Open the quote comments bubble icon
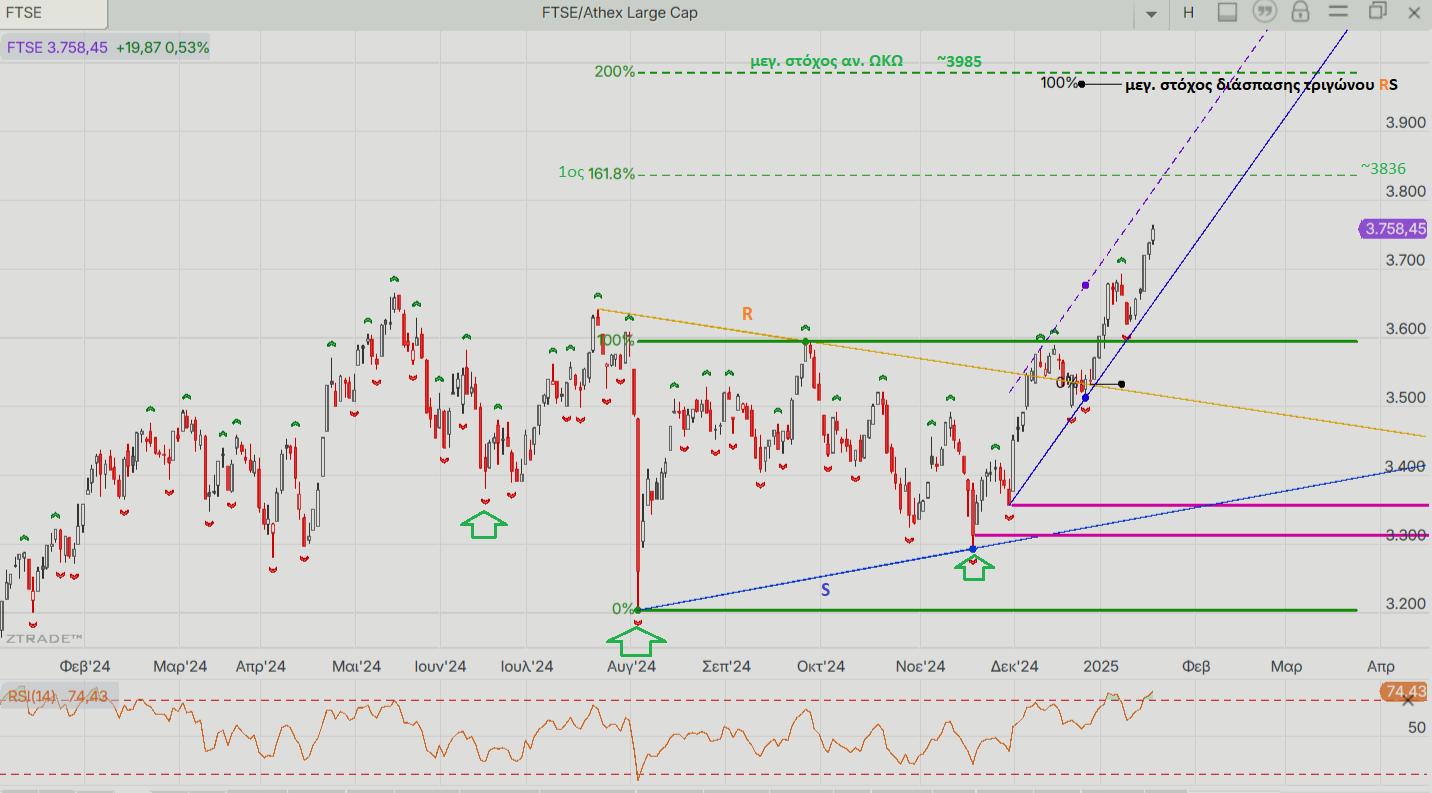This screenshot has height=793, width=1432. (1265, 12)
